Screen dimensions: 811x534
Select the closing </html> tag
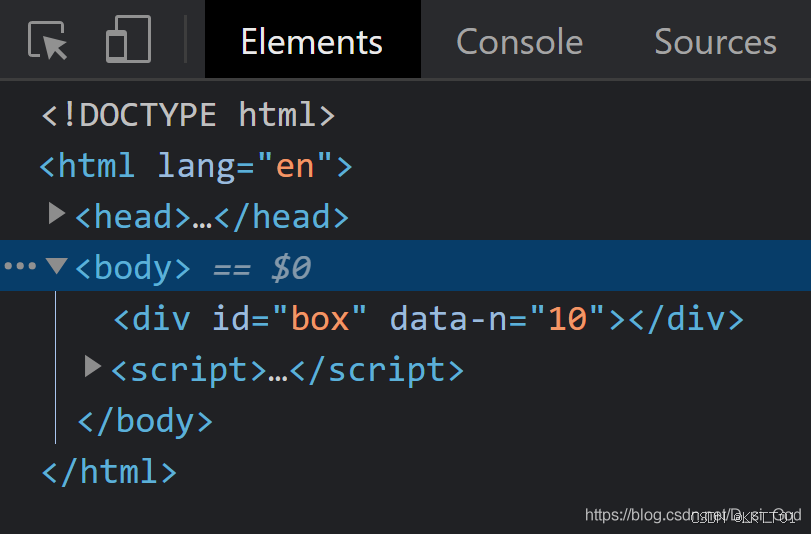point(109,471)
